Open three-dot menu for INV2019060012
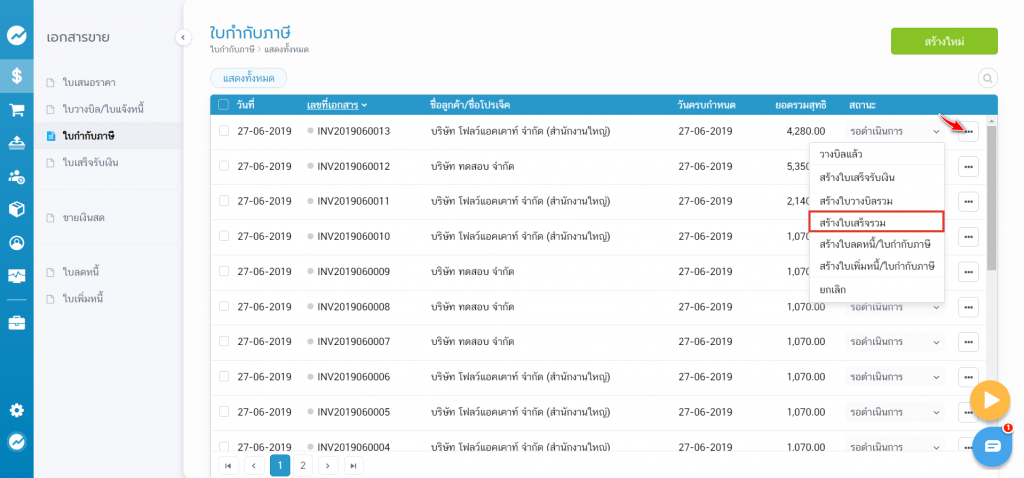The width and height of the screenshot is (1024, 478). pyautogui.click(x=968, y=167)
